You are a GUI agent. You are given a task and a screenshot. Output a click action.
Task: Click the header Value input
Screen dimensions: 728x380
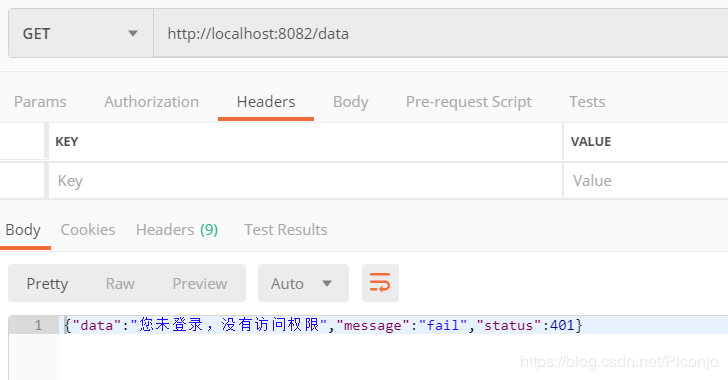[645, 181]
